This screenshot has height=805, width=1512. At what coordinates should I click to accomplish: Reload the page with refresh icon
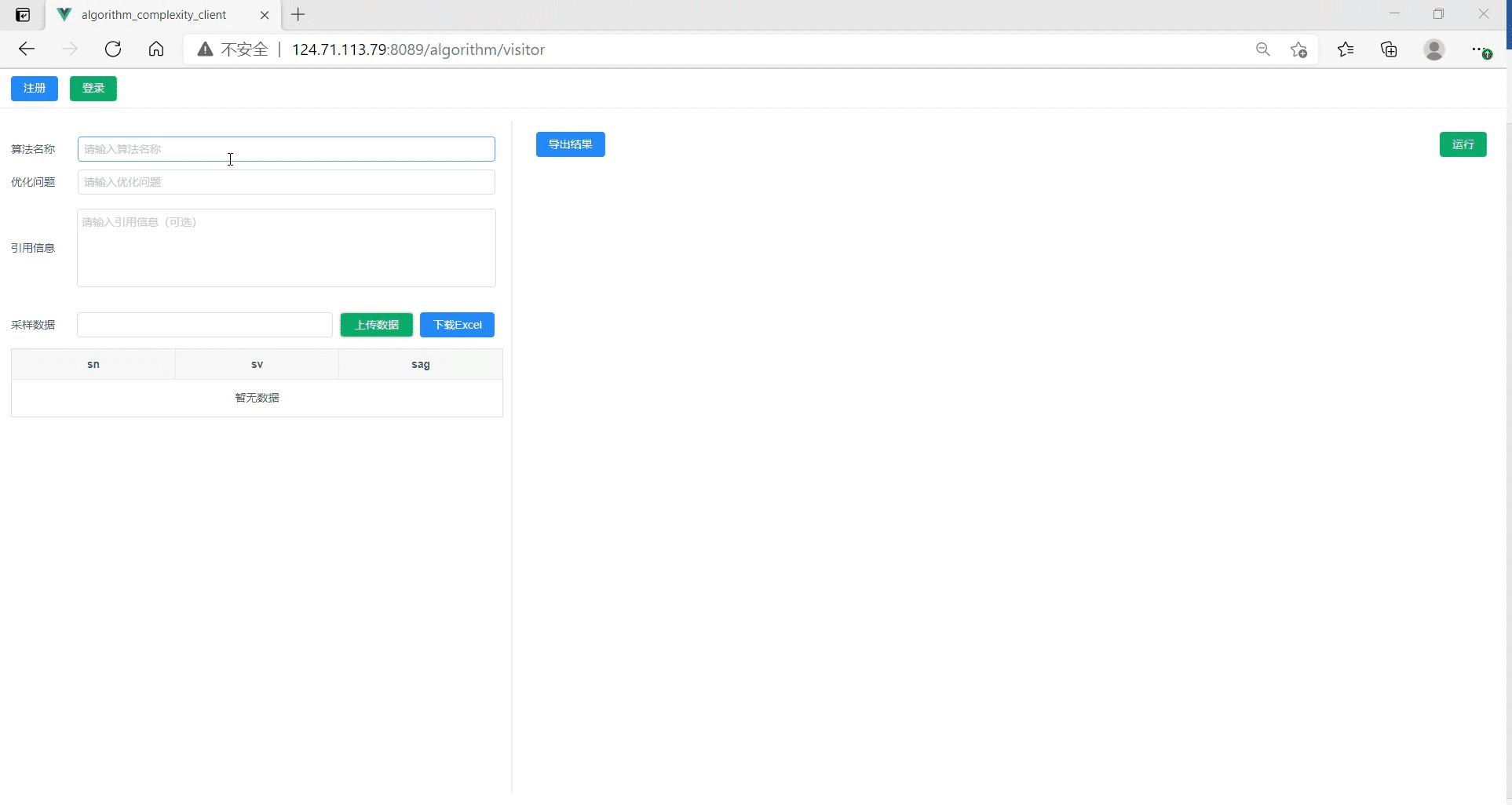[x=113, y=49]
